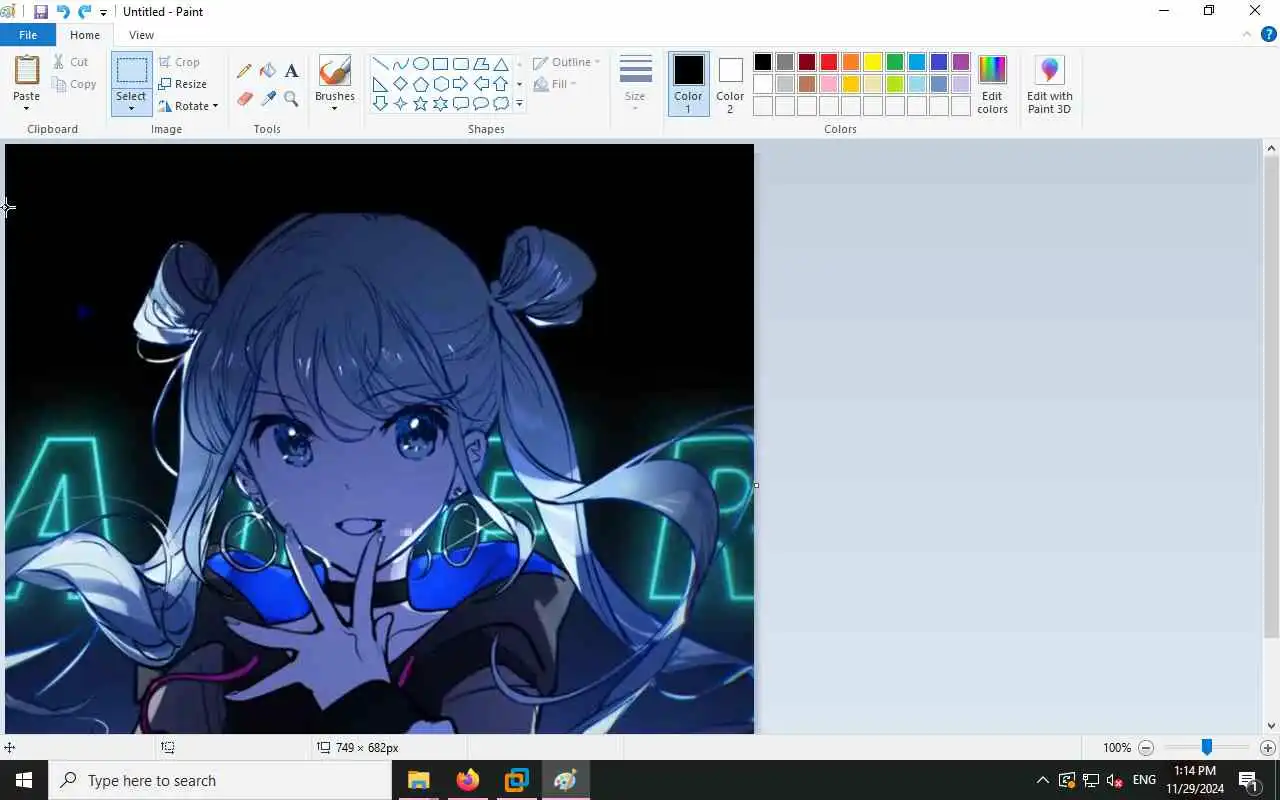Click the Brushes icon

click(334, 71)
